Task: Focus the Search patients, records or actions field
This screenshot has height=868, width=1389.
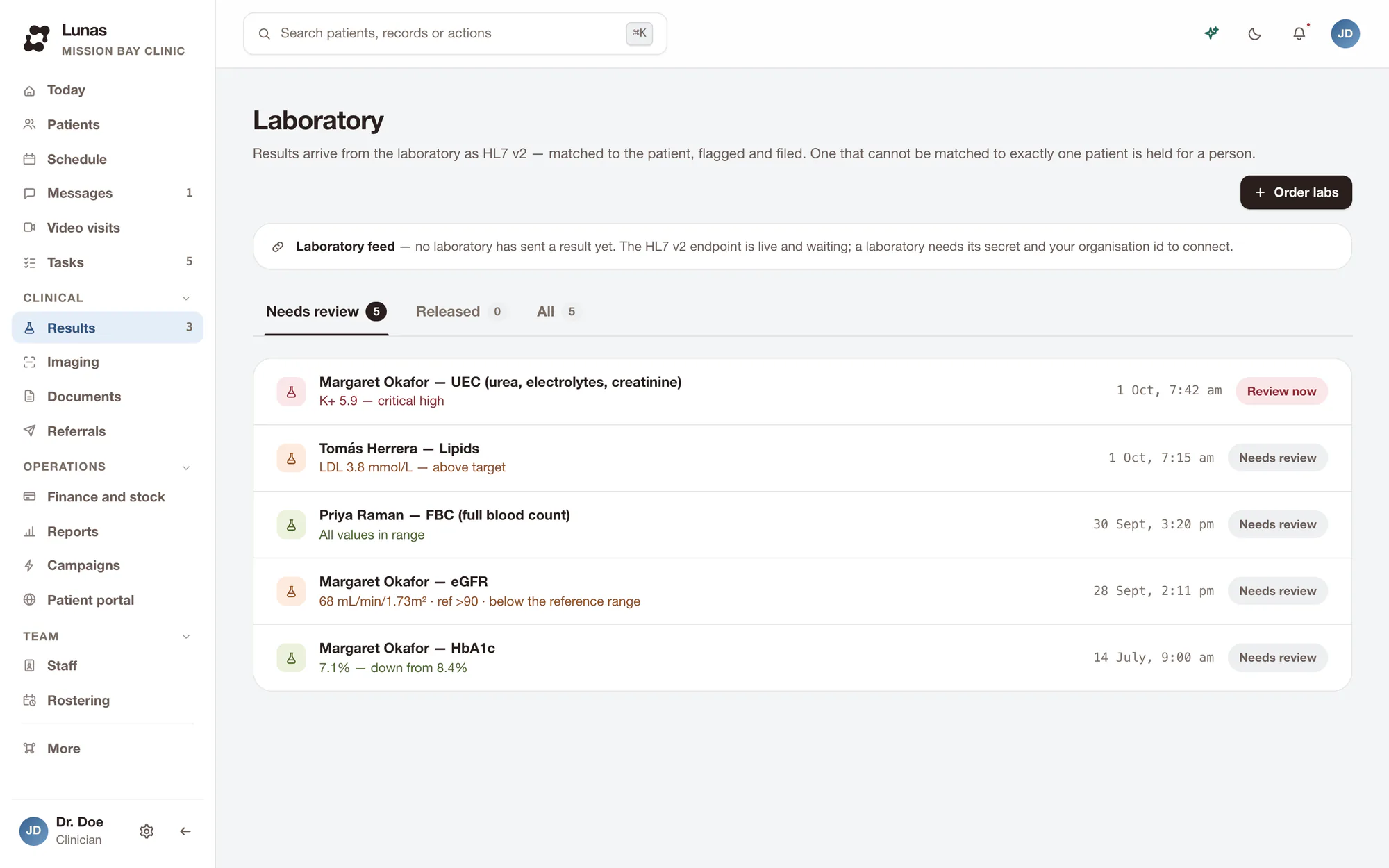Action: (455, 33)
